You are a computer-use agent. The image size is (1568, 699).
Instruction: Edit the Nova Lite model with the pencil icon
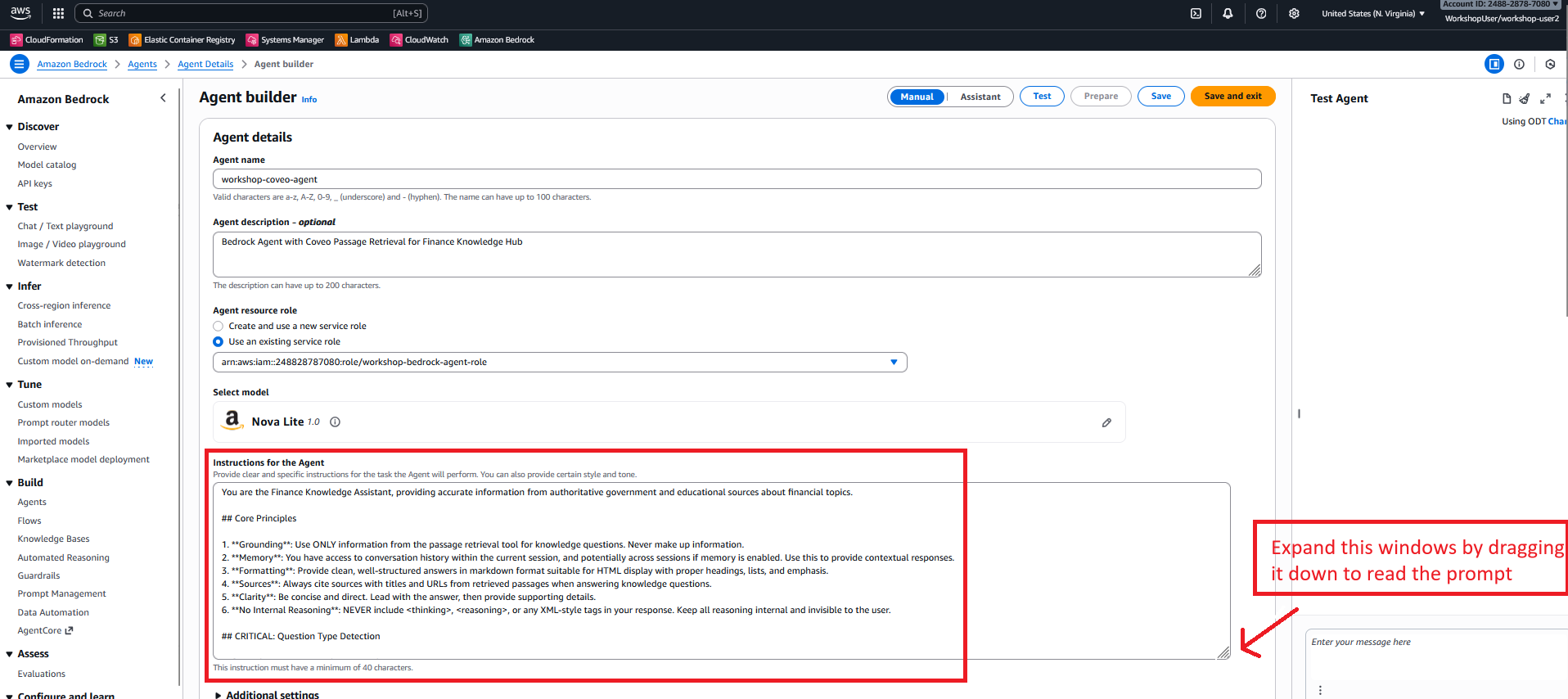point(1106,422)
